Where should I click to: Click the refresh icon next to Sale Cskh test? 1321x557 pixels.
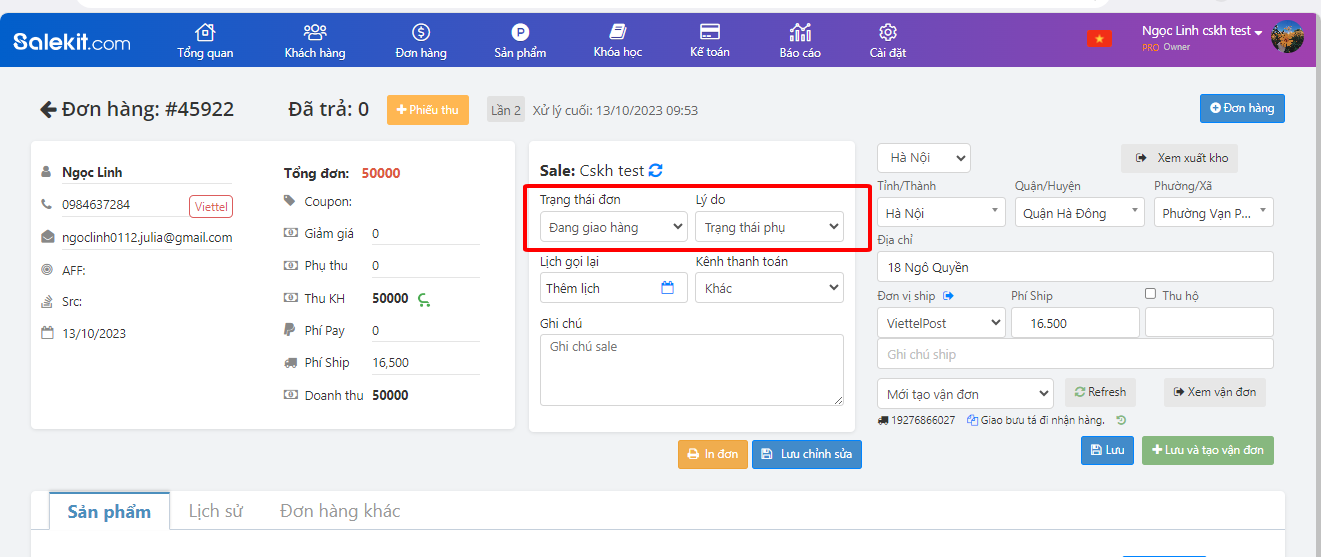[x=655, y=170]
